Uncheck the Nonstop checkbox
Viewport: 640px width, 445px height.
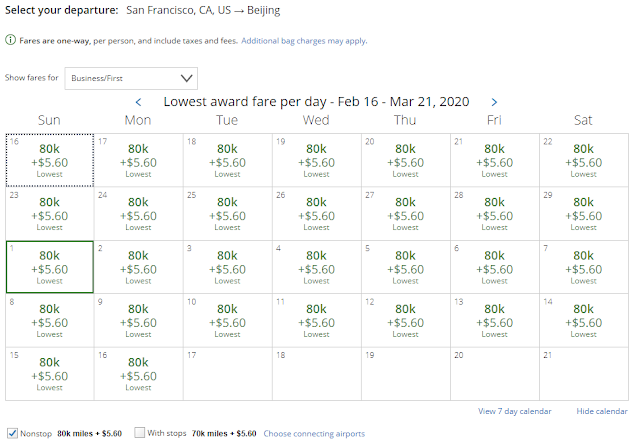tap(11, 433)
